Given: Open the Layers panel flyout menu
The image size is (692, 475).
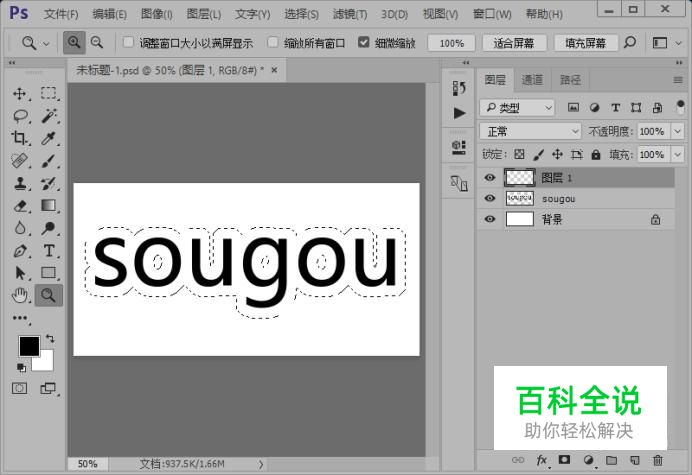Looking at the screenshot, I should (x=678, y=80).
